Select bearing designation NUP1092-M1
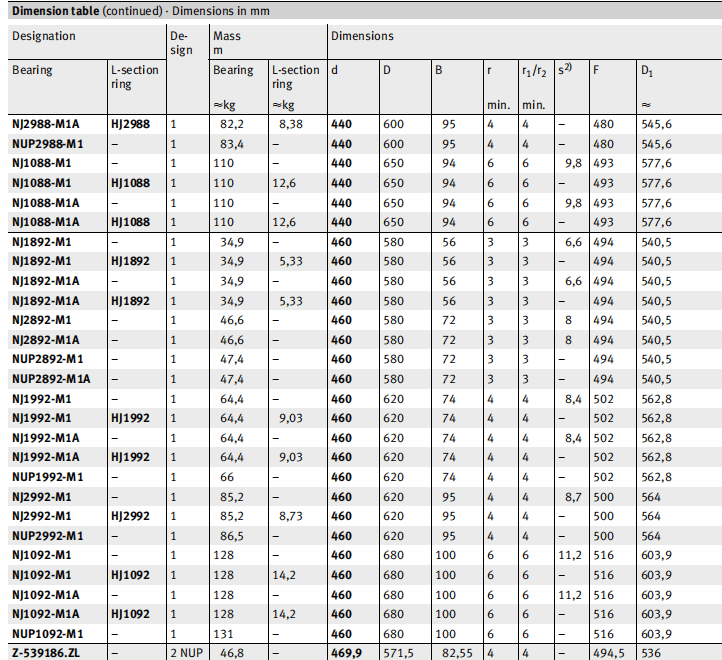Viewport: 722px width, 660px height. [x=46, y=632]
